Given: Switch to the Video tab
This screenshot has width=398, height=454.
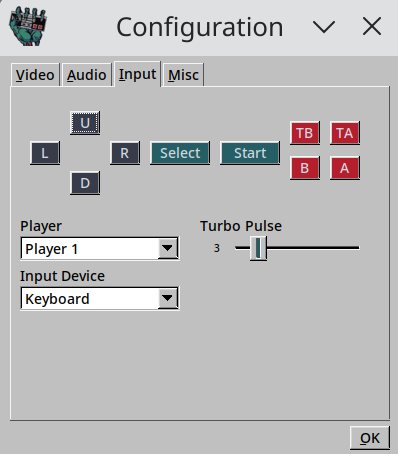Looking at the screenshot, I should [x=35, y=75].
